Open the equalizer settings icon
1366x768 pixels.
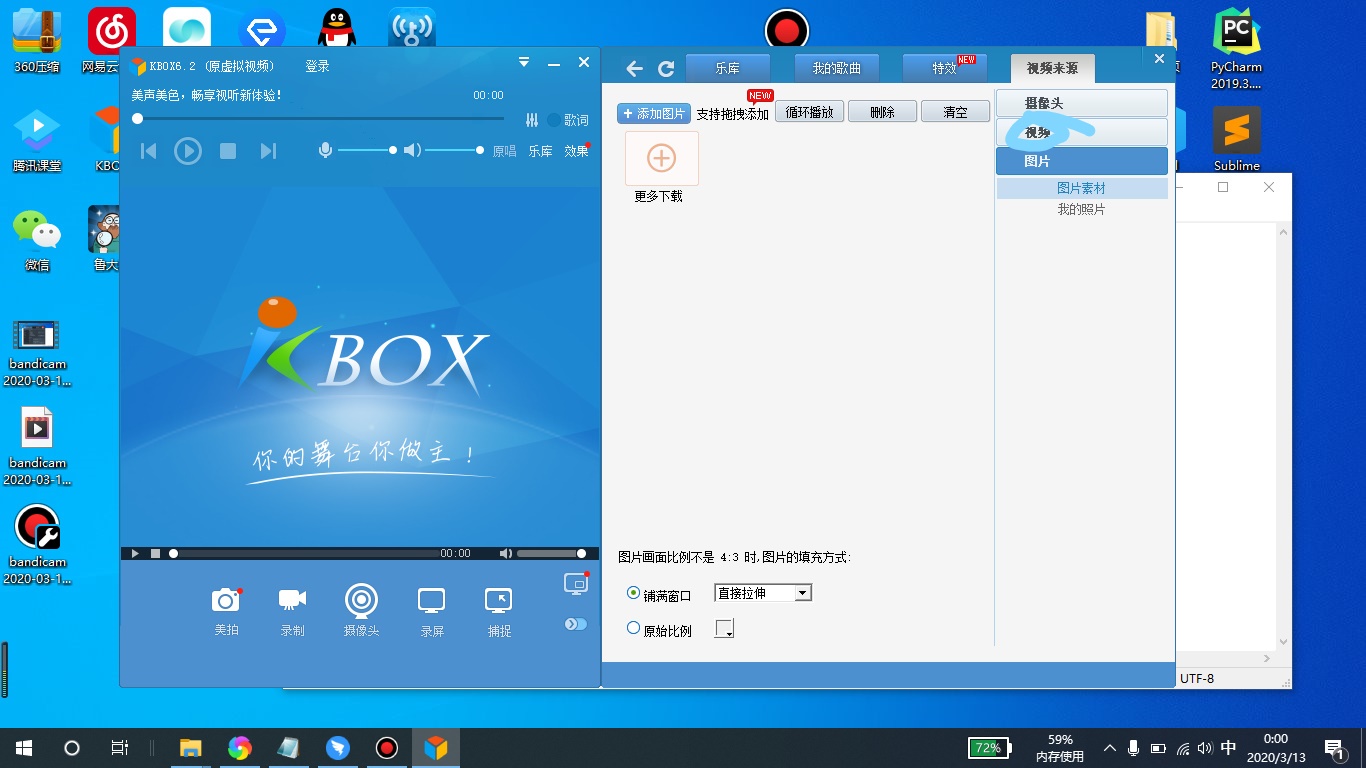[532, 120]
